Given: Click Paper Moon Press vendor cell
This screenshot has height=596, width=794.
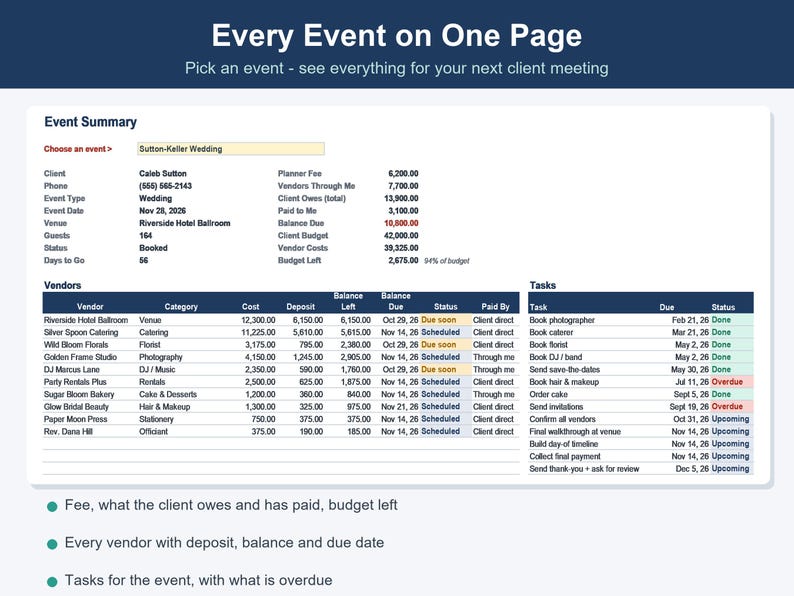Looking at the screenshot, I should (75, 419).
